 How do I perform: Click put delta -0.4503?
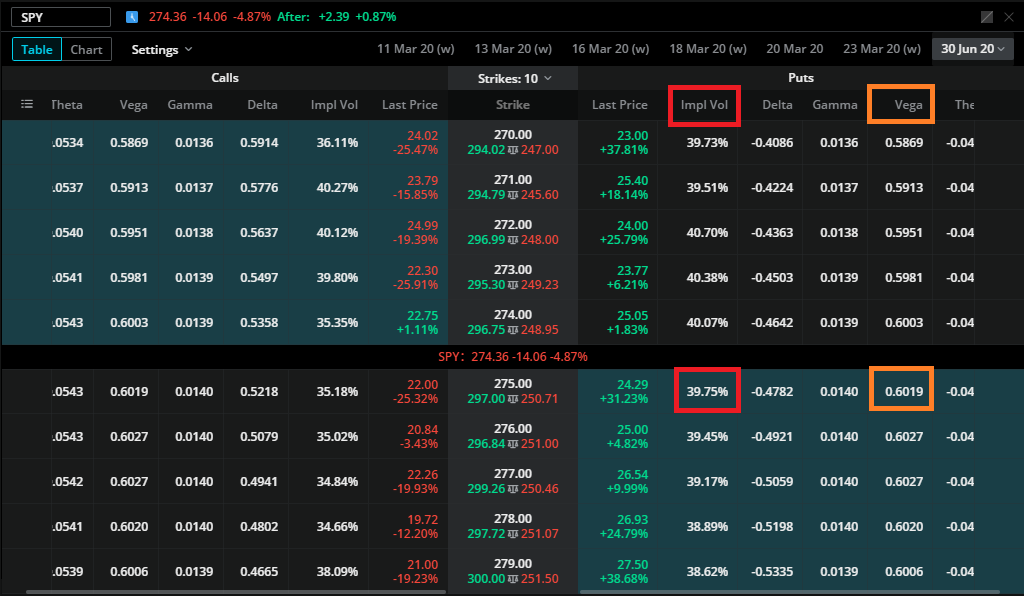772,278
